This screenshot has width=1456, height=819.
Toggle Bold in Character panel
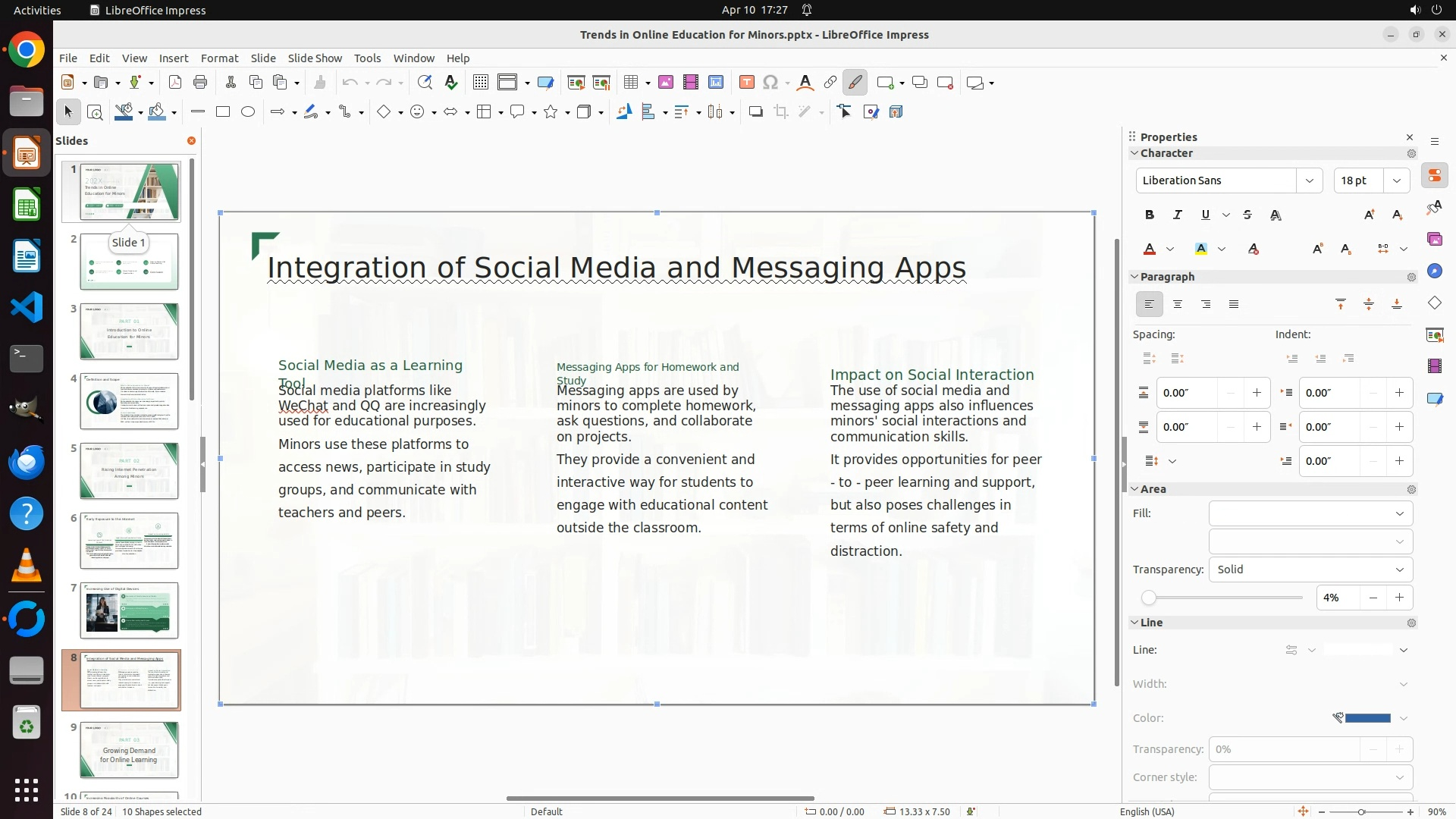(x=1150, y=215)
